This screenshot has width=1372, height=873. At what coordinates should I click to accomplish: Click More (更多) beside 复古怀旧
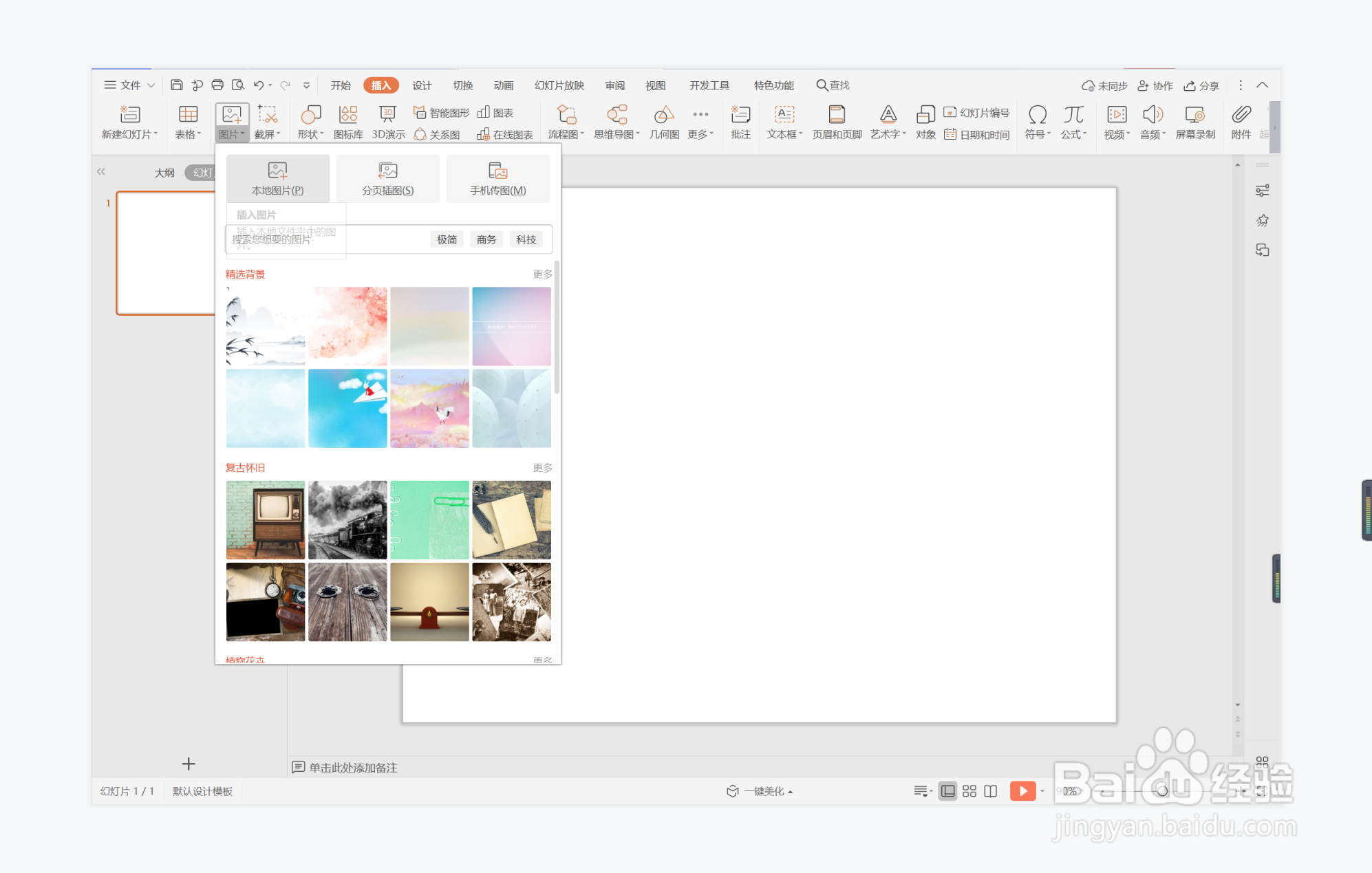tap(542, 468)
